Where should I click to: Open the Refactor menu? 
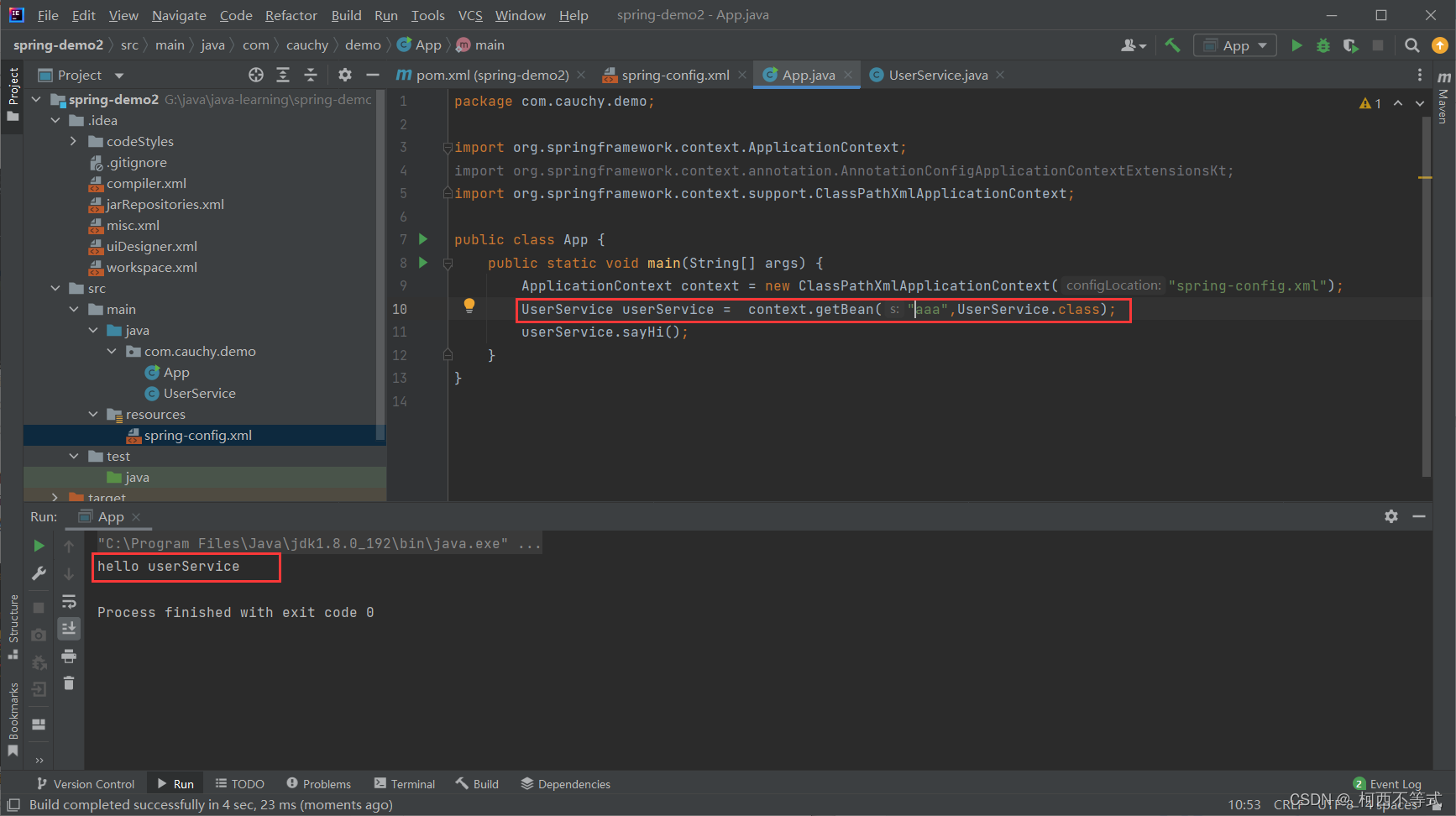(x=291, y=15)
